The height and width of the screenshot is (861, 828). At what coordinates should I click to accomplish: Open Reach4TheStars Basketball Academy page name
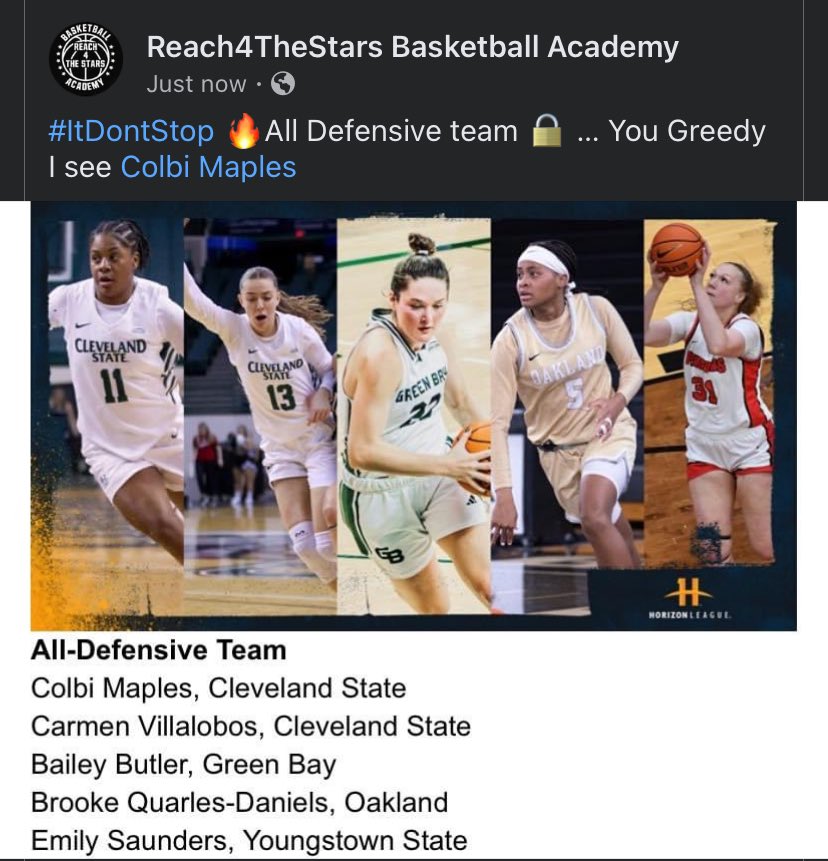point(412,47)
